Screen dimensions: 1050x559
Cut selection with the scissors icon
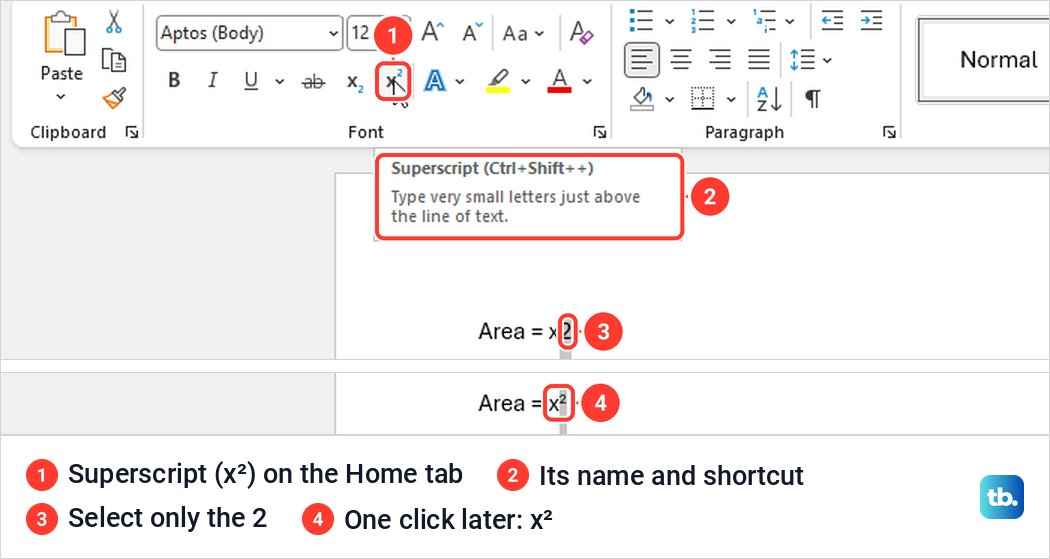pyautogui.click(x=114, y=22)
